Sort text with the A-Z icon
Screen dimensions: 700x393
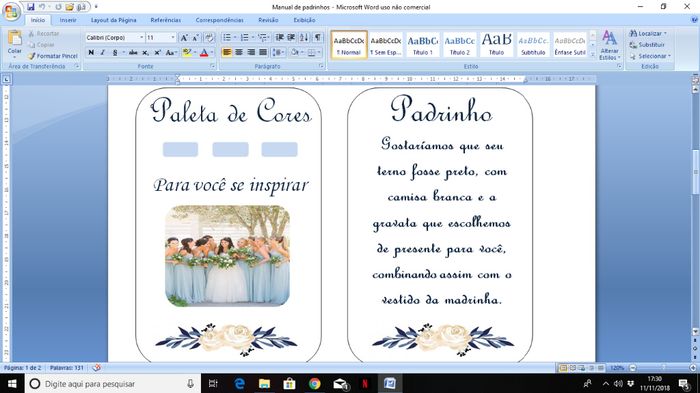(x=304, y=38)
